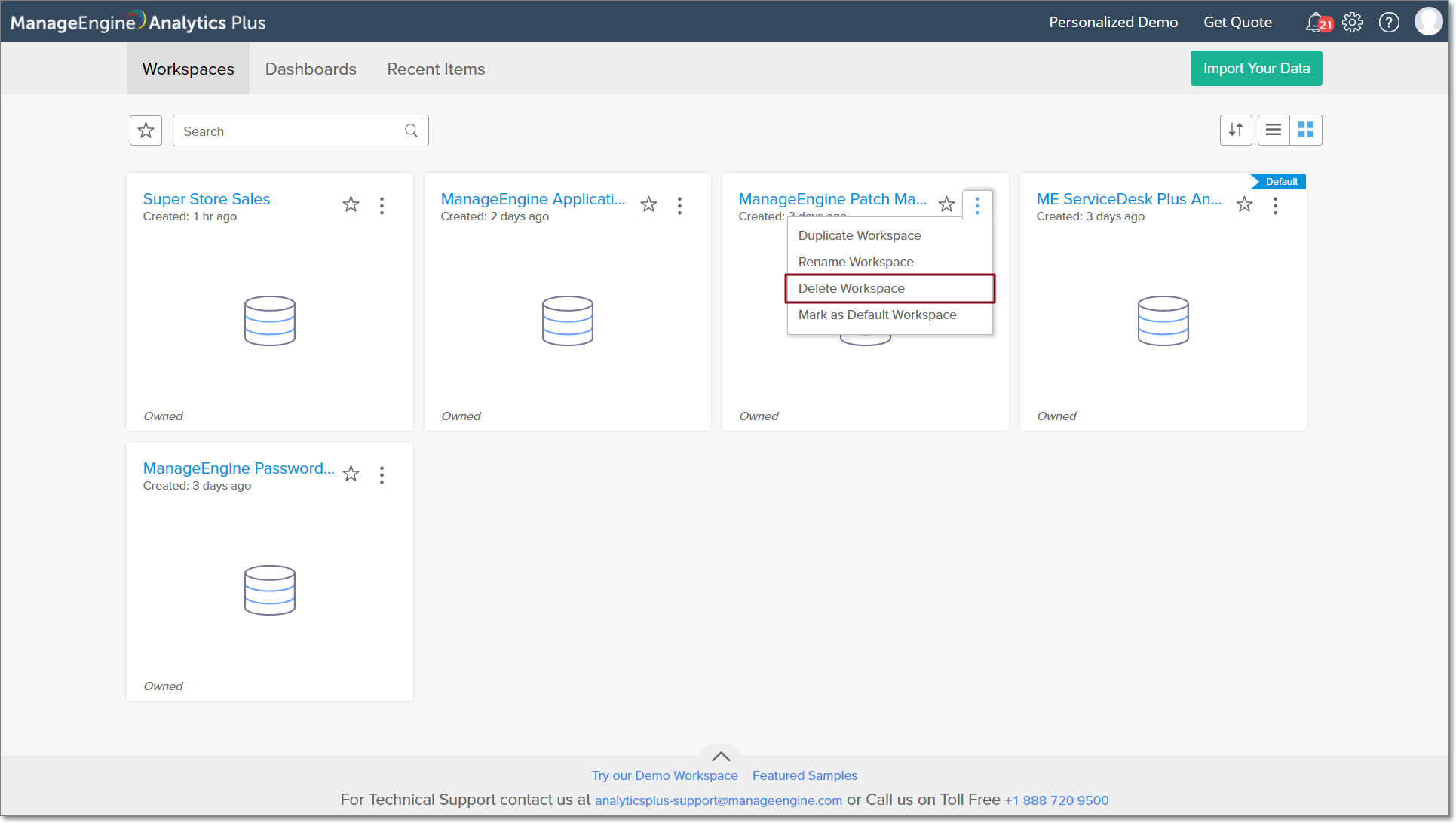
Task: Mark Super Store Sales as favorite
Action: click(x=351, y=204)
